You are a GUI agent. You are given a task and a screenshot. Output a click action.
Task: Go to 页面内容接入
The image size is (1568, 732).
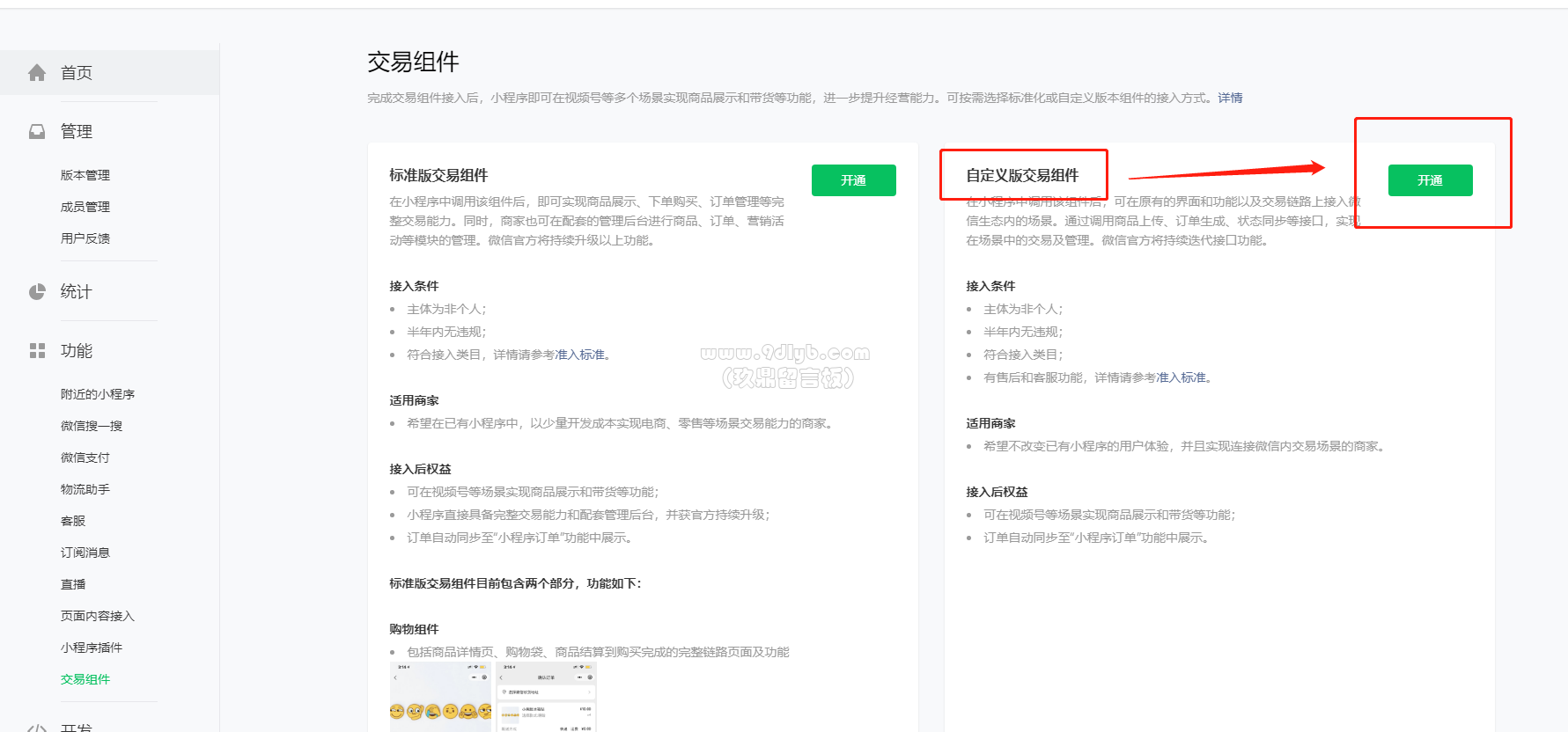[x=98, y=616]
